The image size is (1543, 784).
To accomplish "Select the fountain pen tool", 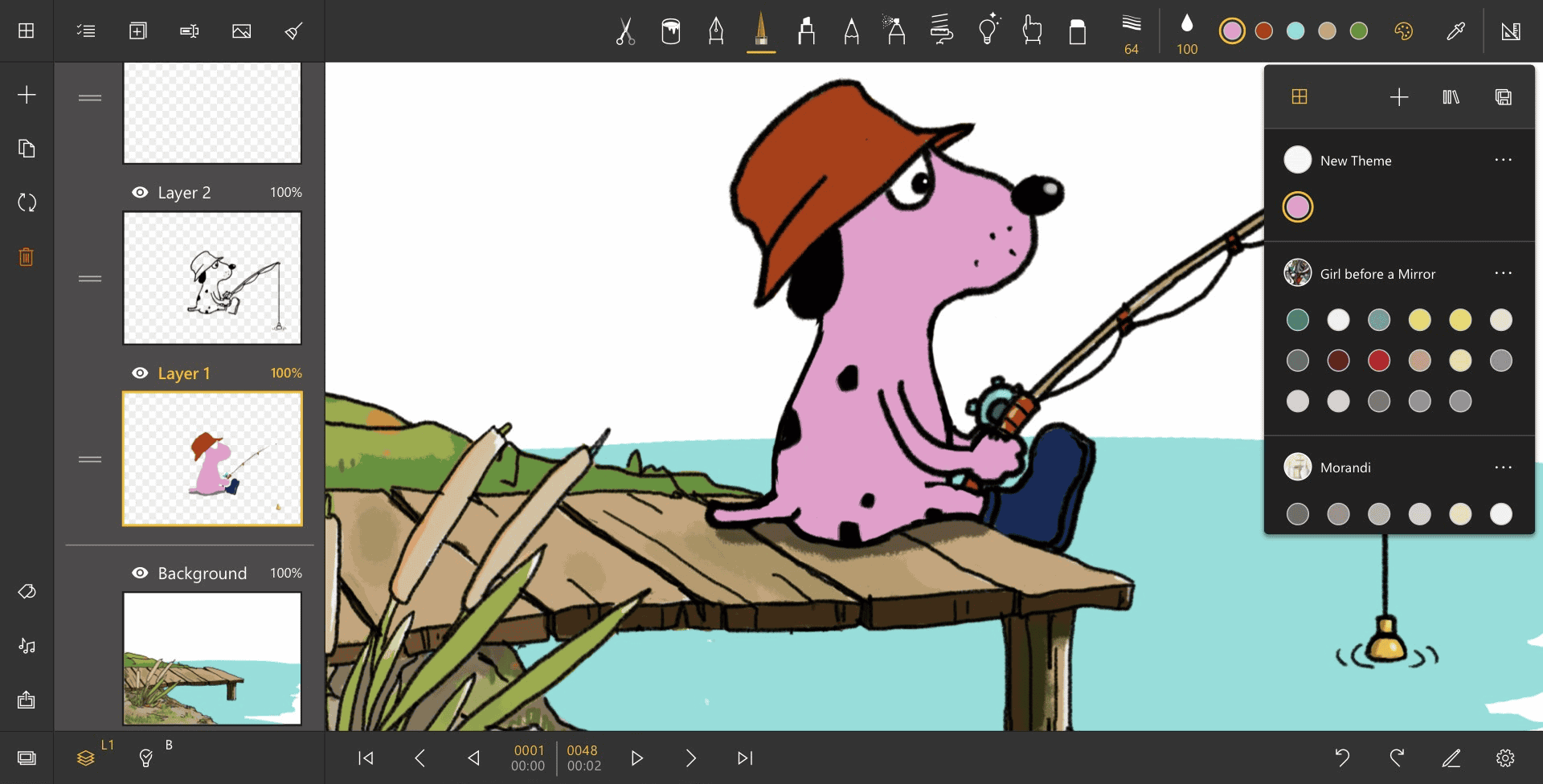I will click(715, 31).
